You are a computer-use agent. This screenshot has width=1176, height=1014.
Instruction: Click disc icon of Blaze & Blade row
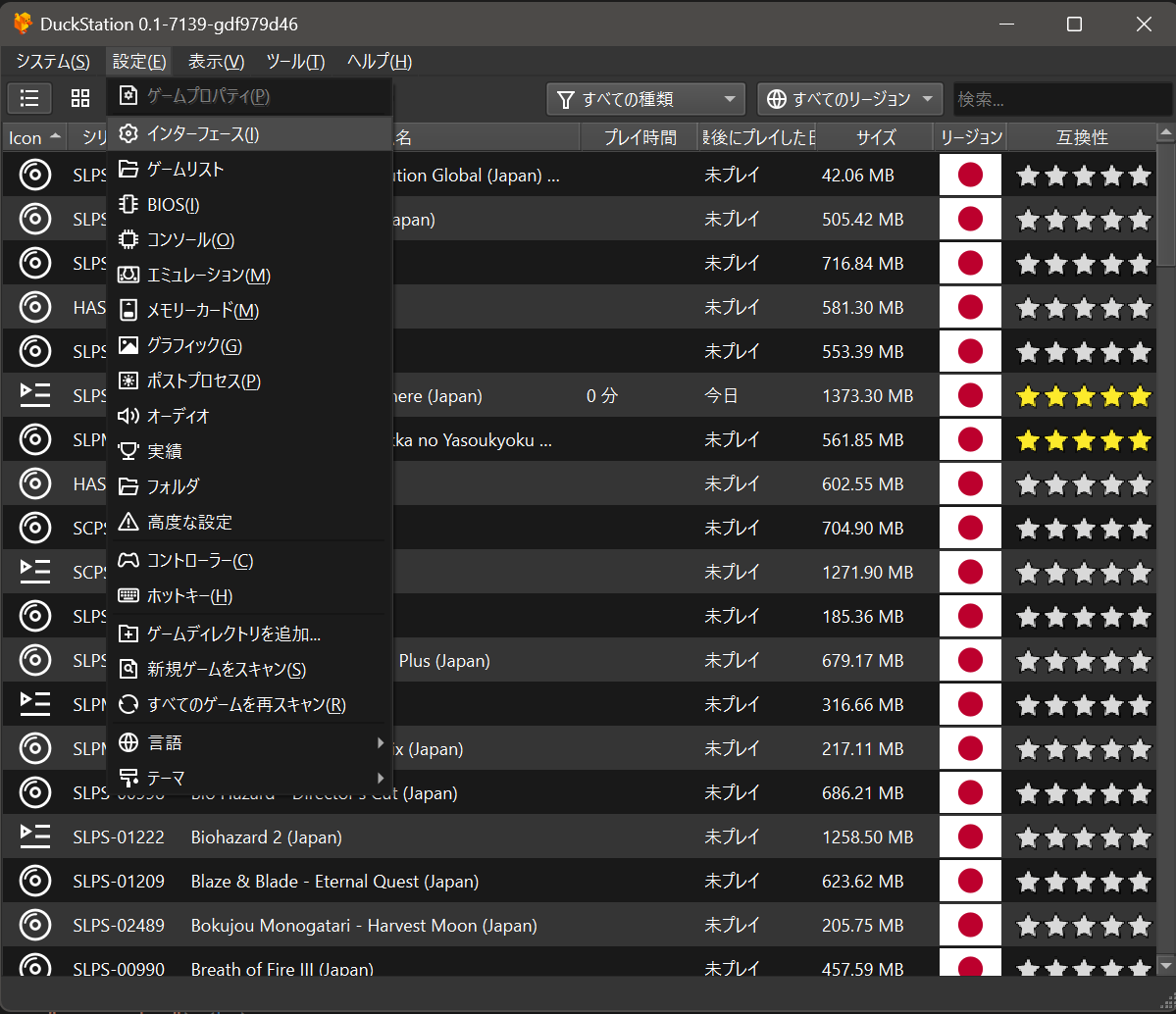coord(34,881)
